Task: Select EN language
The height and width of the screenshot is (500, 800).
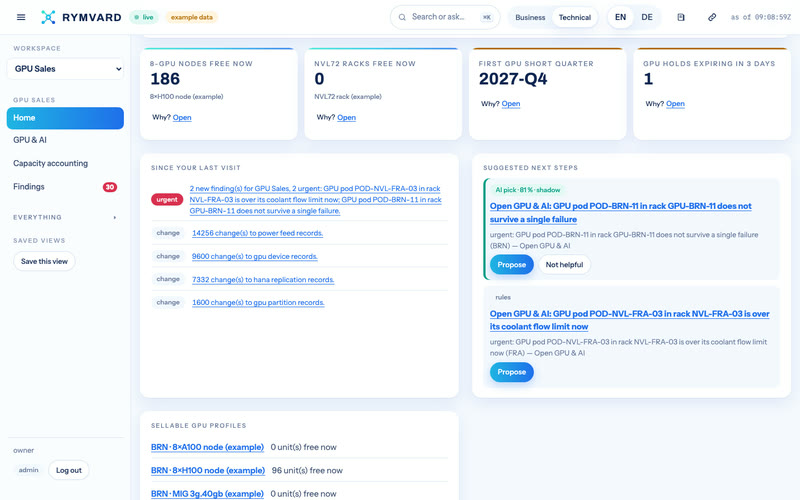Action: [620, 17]
